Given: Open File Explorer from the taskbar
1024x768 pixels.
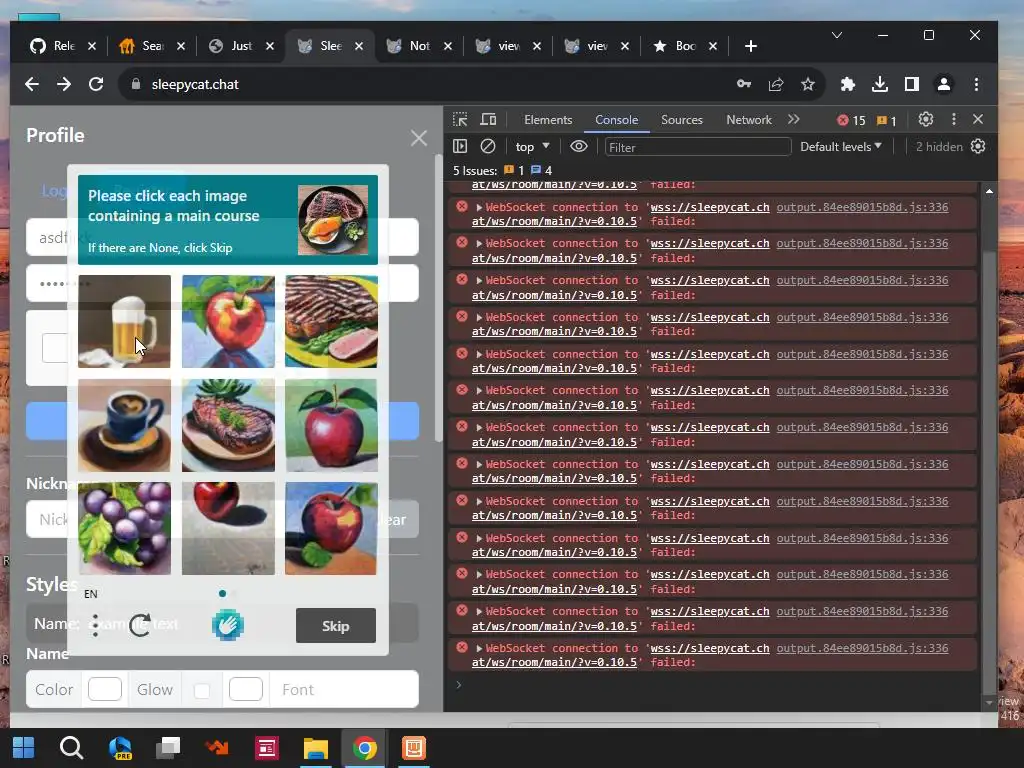Looking at the screenshot, I should 315,748.
